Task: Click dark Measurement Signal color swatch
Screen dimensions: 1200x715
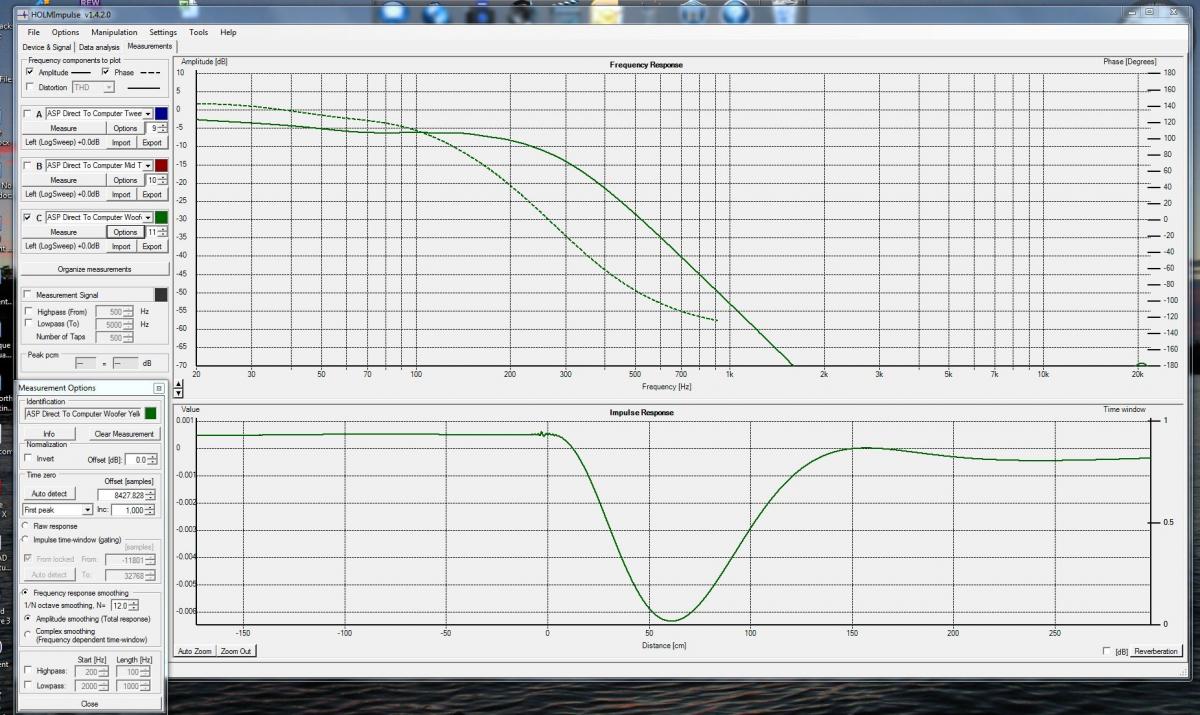Action: tap(161, 294)
